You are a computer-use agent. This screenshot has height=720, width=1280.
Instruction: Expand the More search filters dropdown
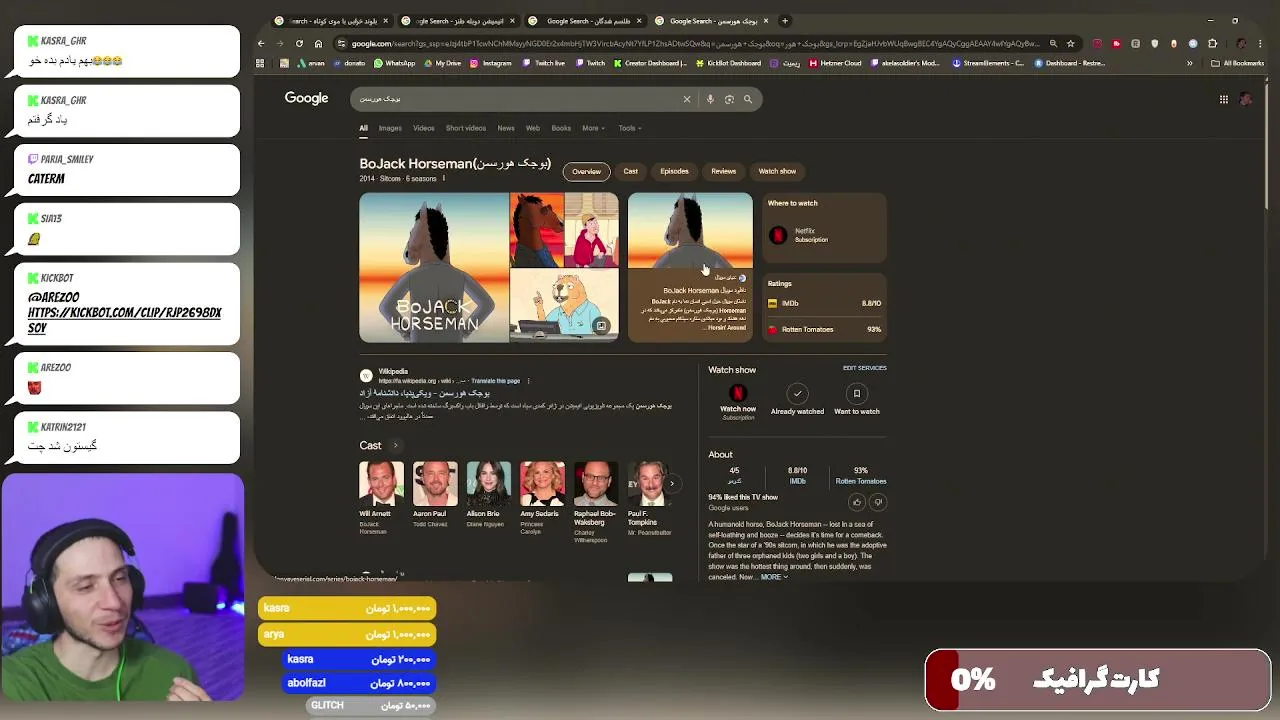click(593, 128)
